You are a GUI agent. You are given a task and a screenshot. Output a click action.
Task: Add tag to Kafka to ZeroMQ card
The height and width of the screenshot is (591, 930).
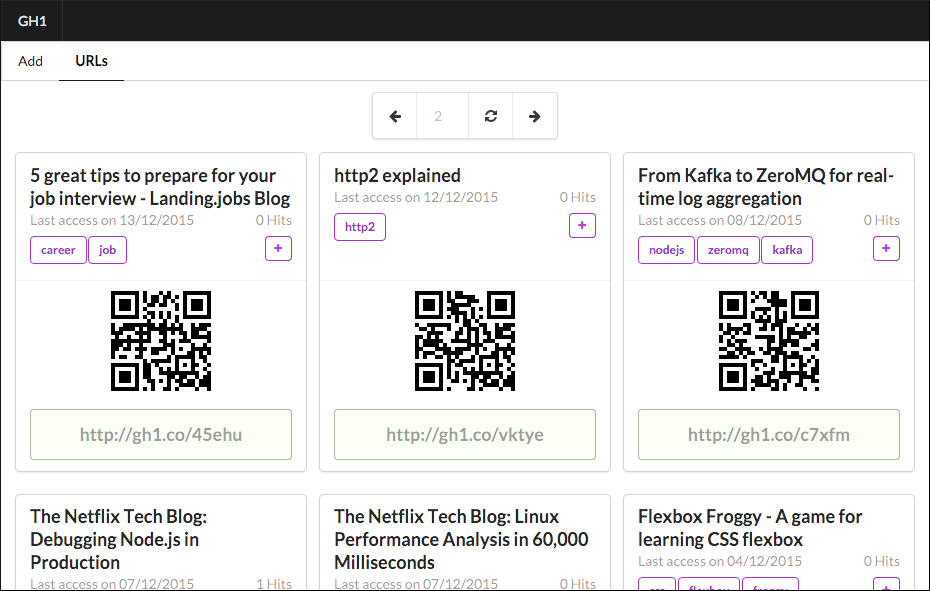886,249
